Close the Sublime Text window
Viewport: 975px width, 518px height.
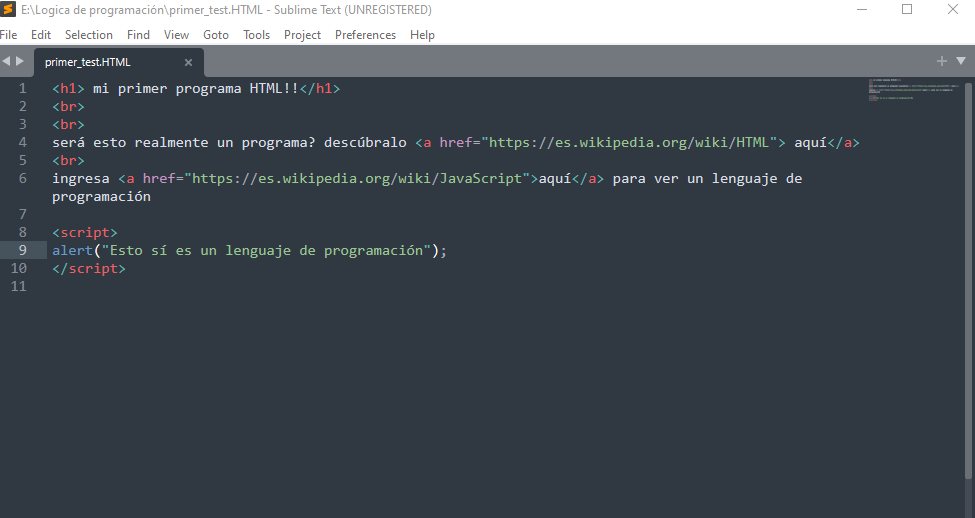(953, 9)
